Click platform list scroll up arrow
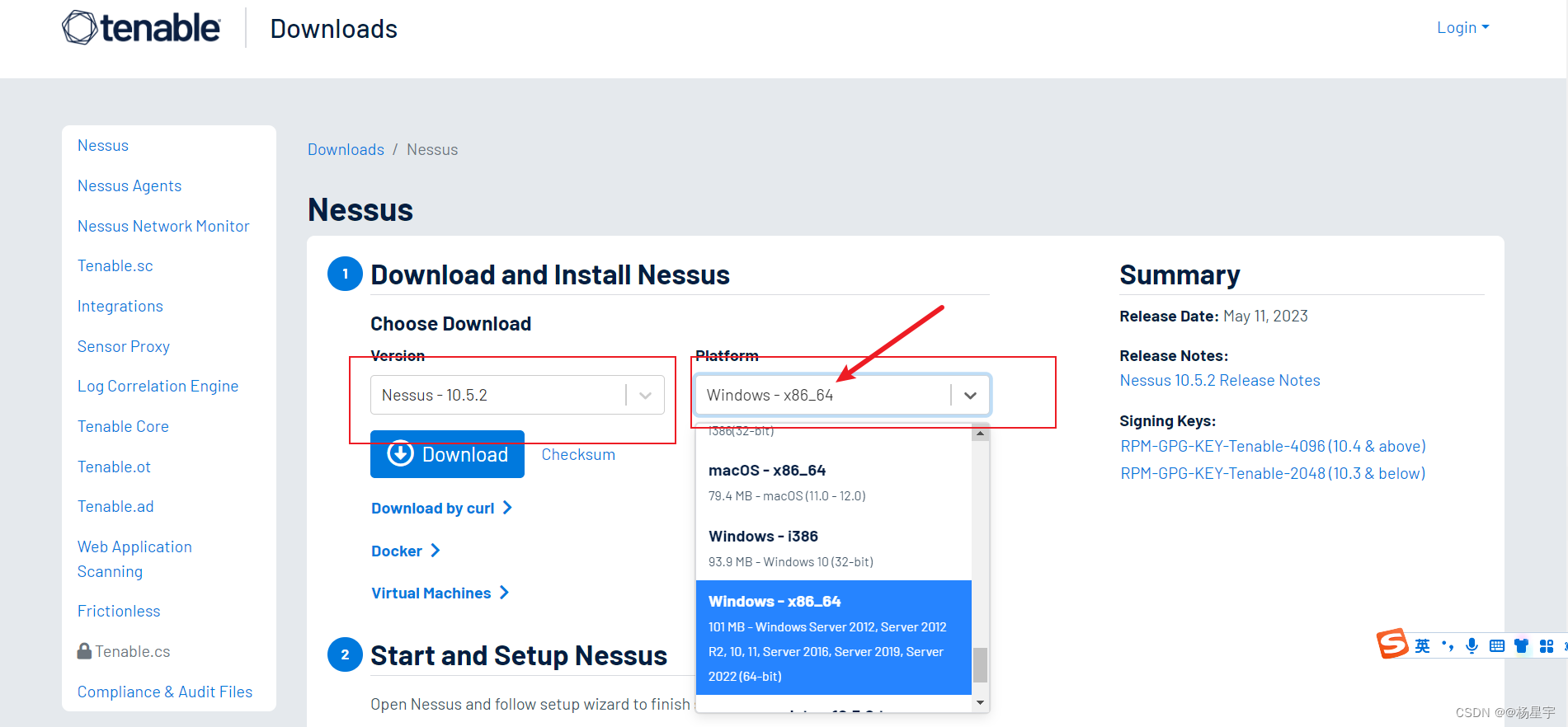This screenshot has width=1568, height=727. point(980,434)
